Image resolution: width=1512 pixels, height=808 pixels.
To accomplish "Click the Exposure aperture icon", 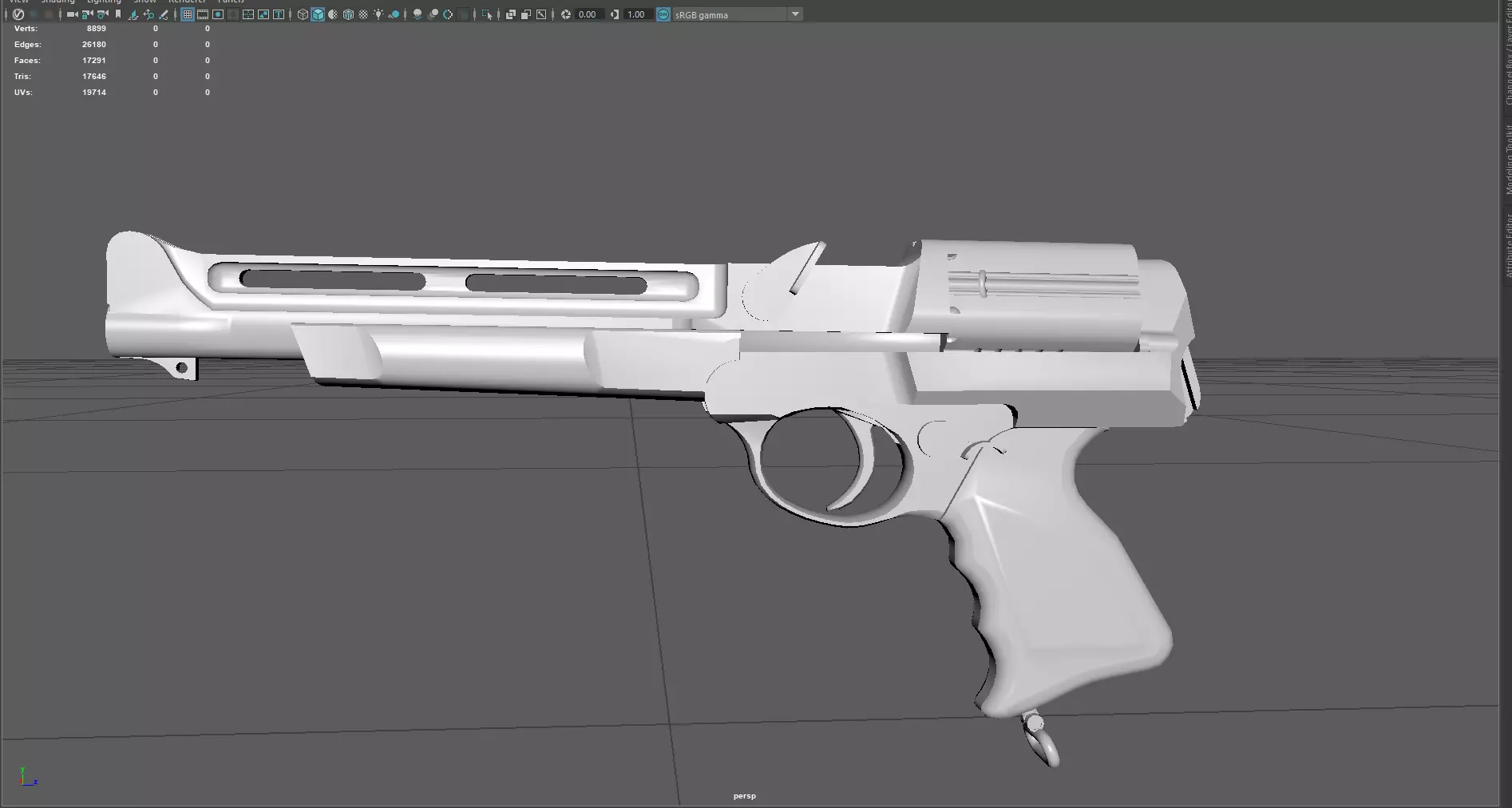I will [x=566, y=14].
